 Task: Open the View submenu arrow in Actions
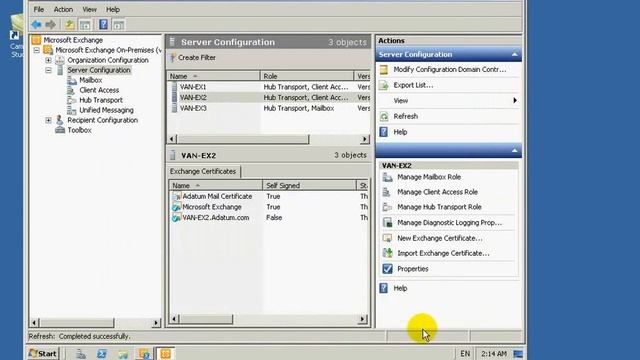tap(515, 100)
